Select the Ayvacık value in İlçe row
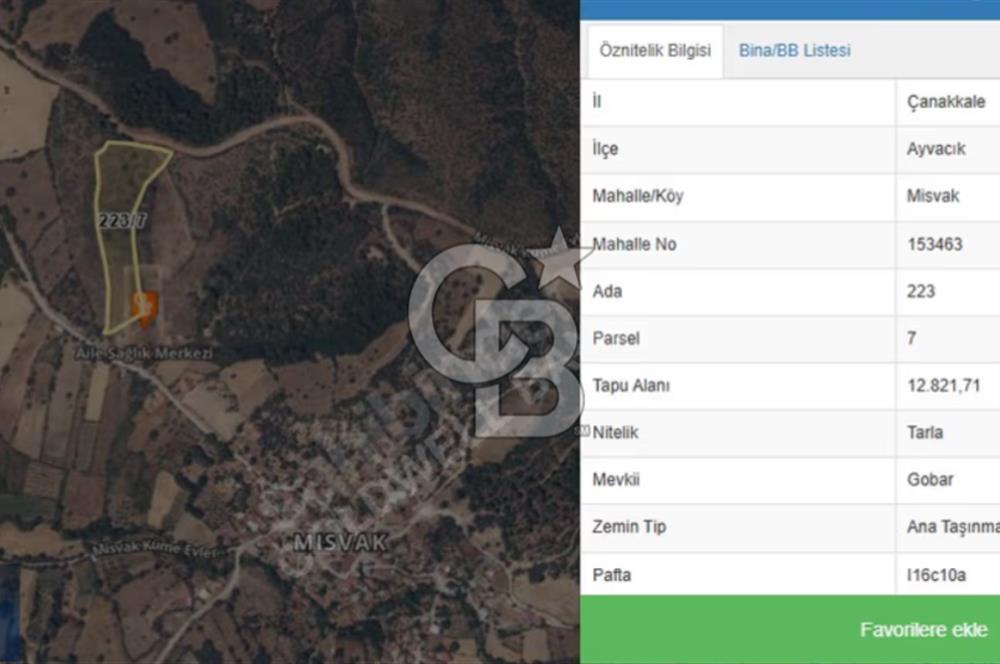 936,149
